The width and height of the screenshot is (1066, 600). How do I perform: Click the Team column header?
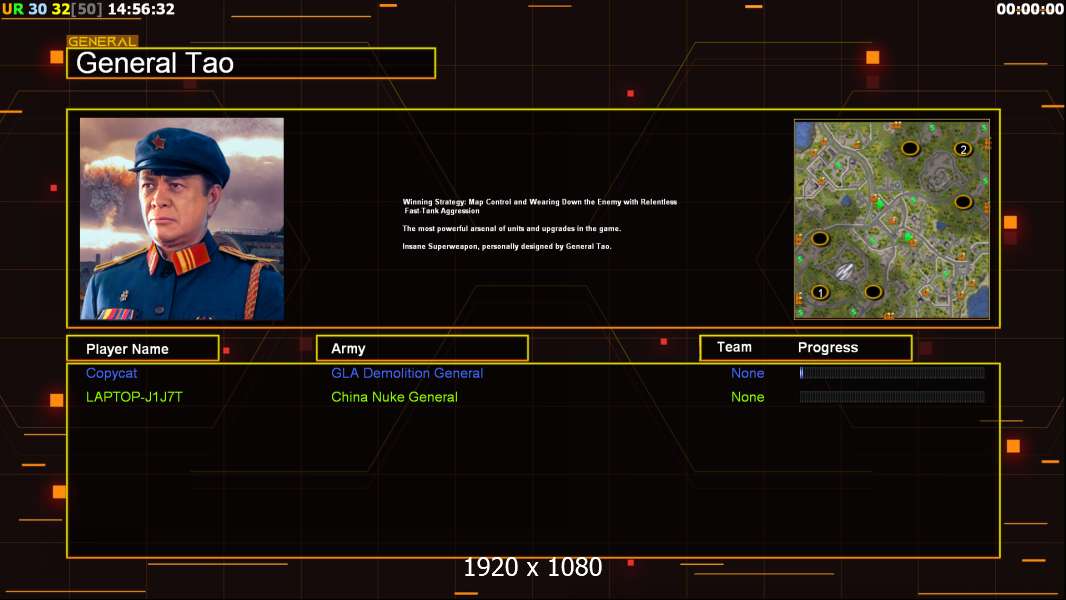tap(734, 347)
